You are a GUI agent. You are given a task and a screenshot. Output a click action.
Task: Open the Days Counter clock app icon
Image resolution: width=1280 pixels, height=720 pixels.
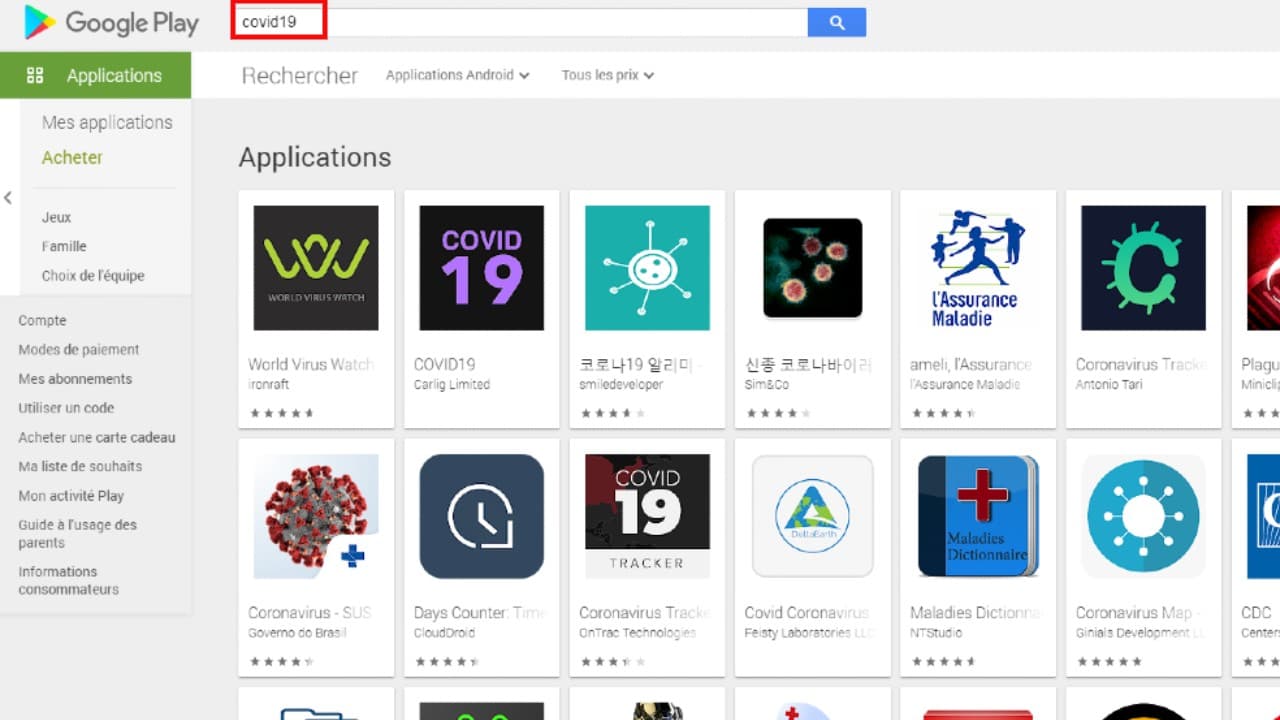tap(481, 516)
